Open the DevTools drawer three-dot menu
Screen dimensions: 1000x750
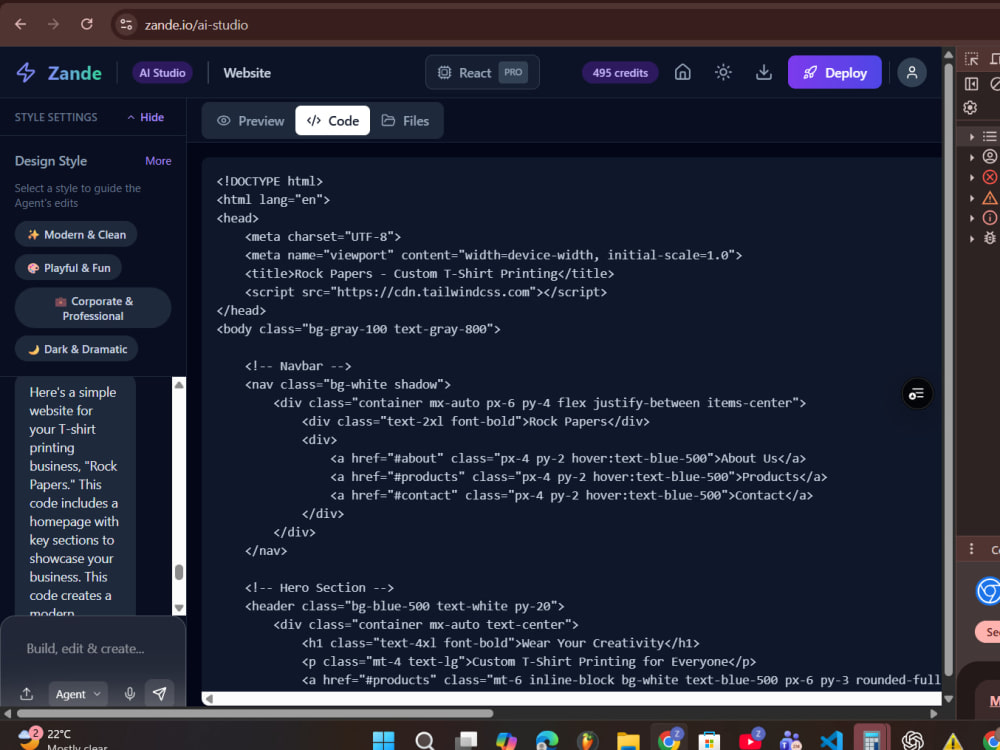[971, 549]
